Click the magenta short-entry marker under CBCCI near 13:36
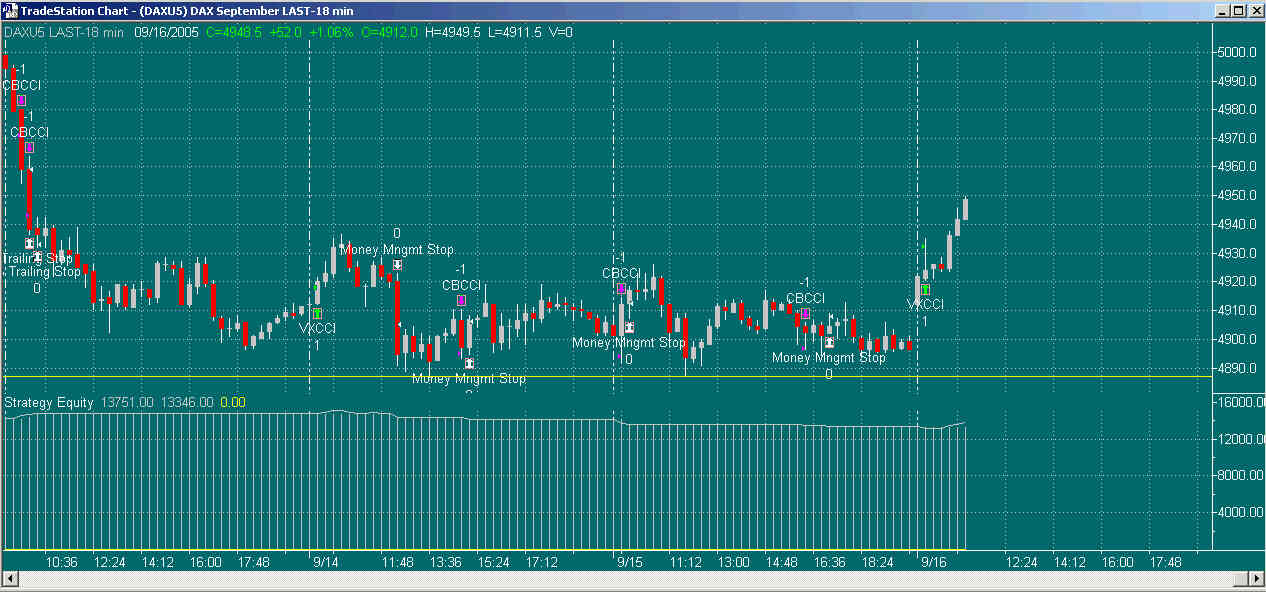 click(x=461, y=300)
